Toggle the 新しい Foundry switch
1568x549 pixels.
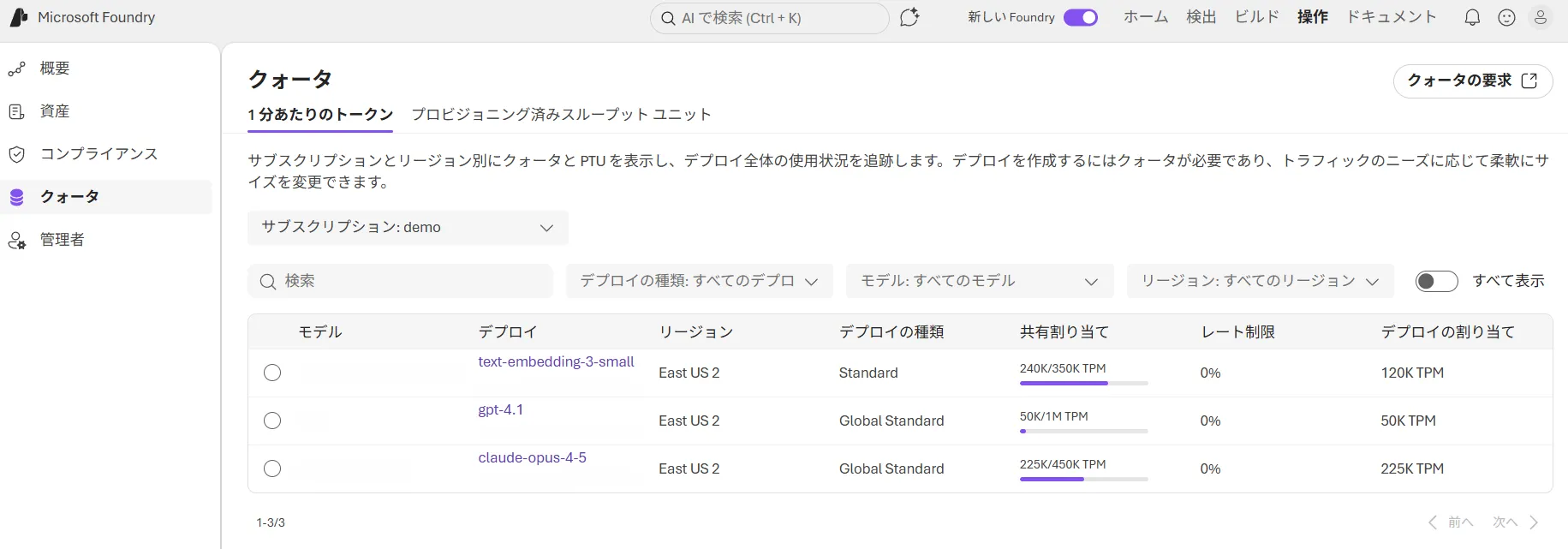coord(1081,18)
